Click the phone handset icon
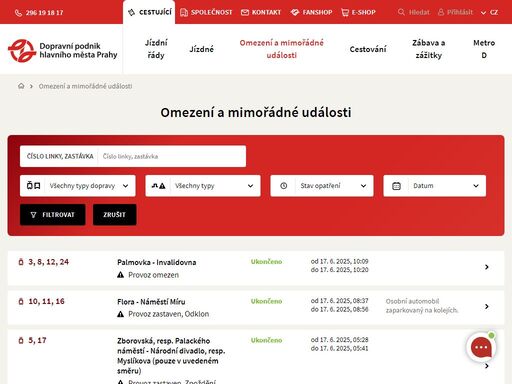The height and width of the screenshot is (384, 512). (x=18, y=13)
